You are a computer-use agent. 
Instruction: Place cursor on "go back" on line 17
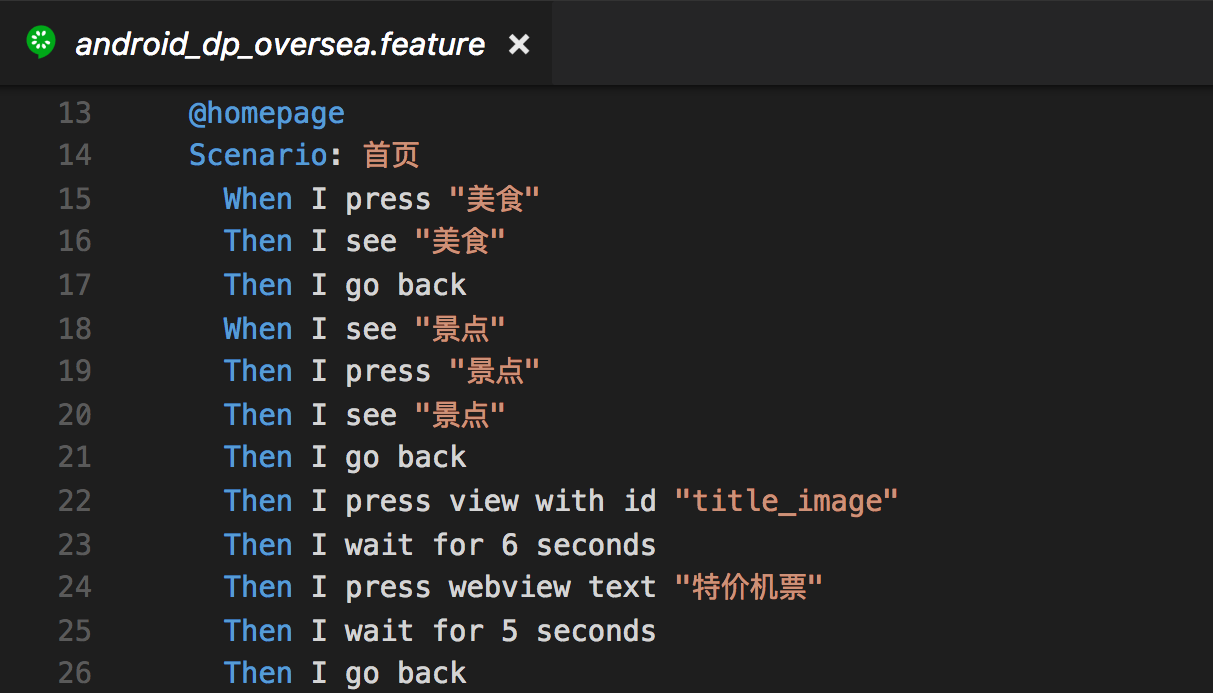405,285
